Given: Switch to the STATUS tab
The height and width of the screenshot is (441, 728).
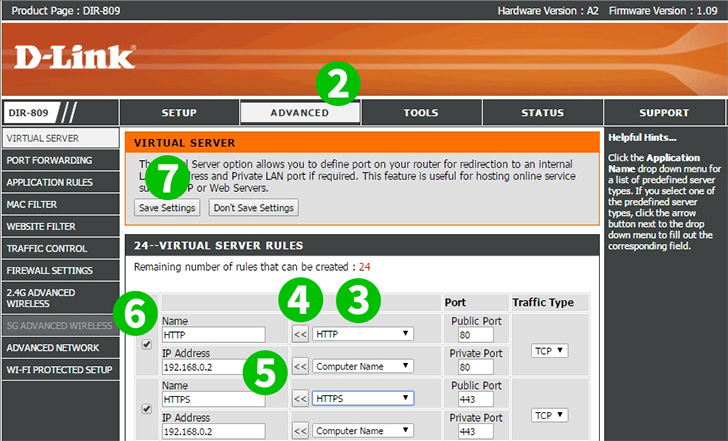Looking at the screenshot, I should [542, 112].
